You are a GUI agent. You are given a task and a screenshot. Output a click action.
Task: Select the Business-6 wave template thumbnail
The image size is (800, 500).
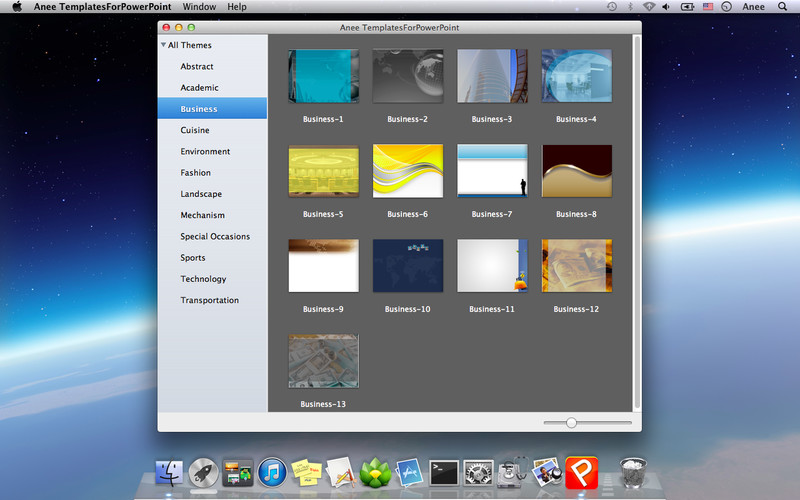[408, 171]
